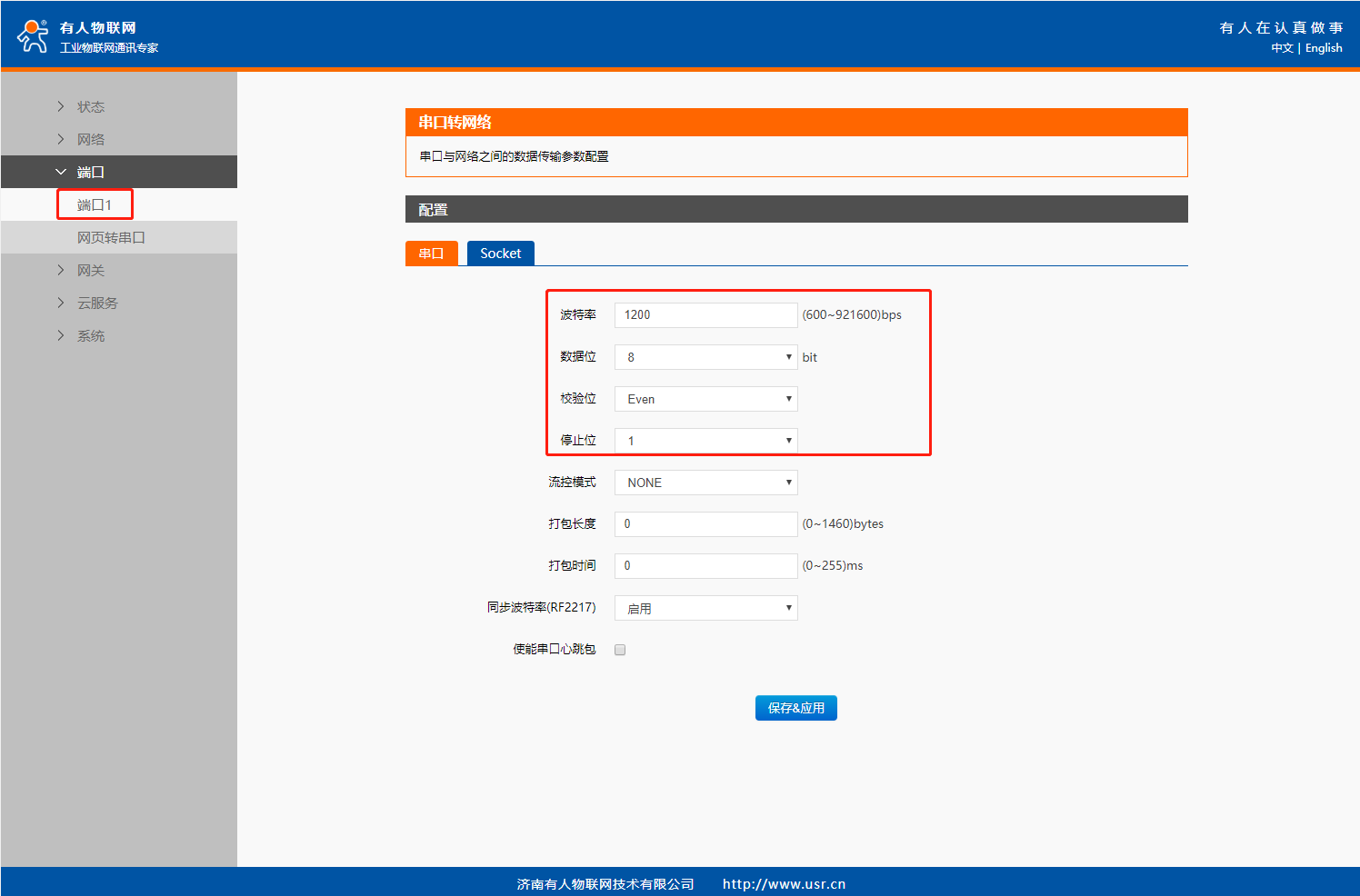Select the 串口 tab
Image resolution: width=1360 pixels, height=896 pixels.
coord(431,254)
